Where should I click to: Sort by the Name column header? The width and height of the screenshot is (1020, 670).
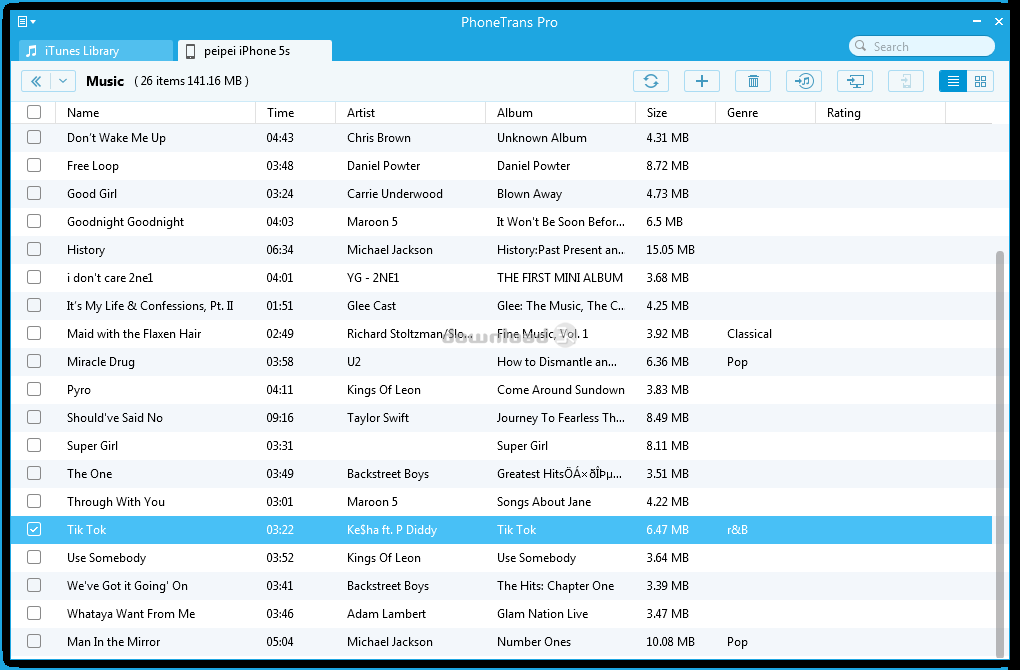pyautogui.click(x=155, y=113)
